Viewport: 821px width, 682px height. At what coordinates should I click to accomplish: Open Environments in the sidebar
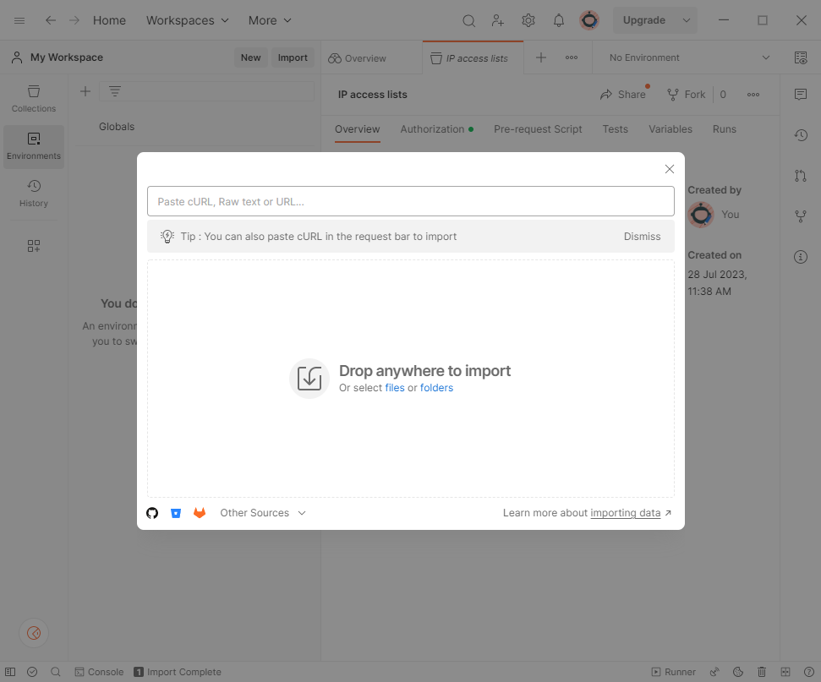coord(34,146)
